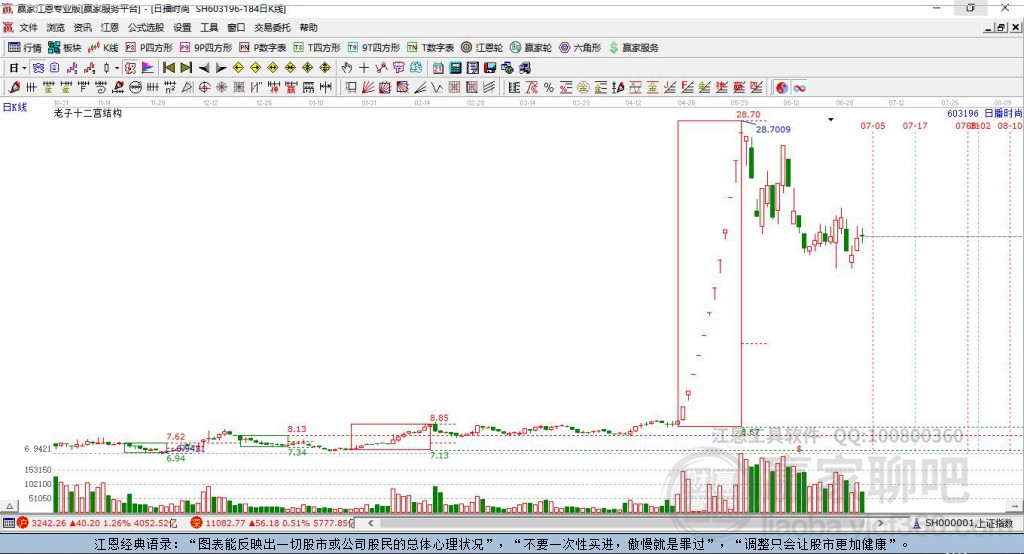Image resolution: width=1024 pixels, height=554 pixels.
Task: Open the 工具 menu
Action: pyautogui.click(x=209, y=27)
